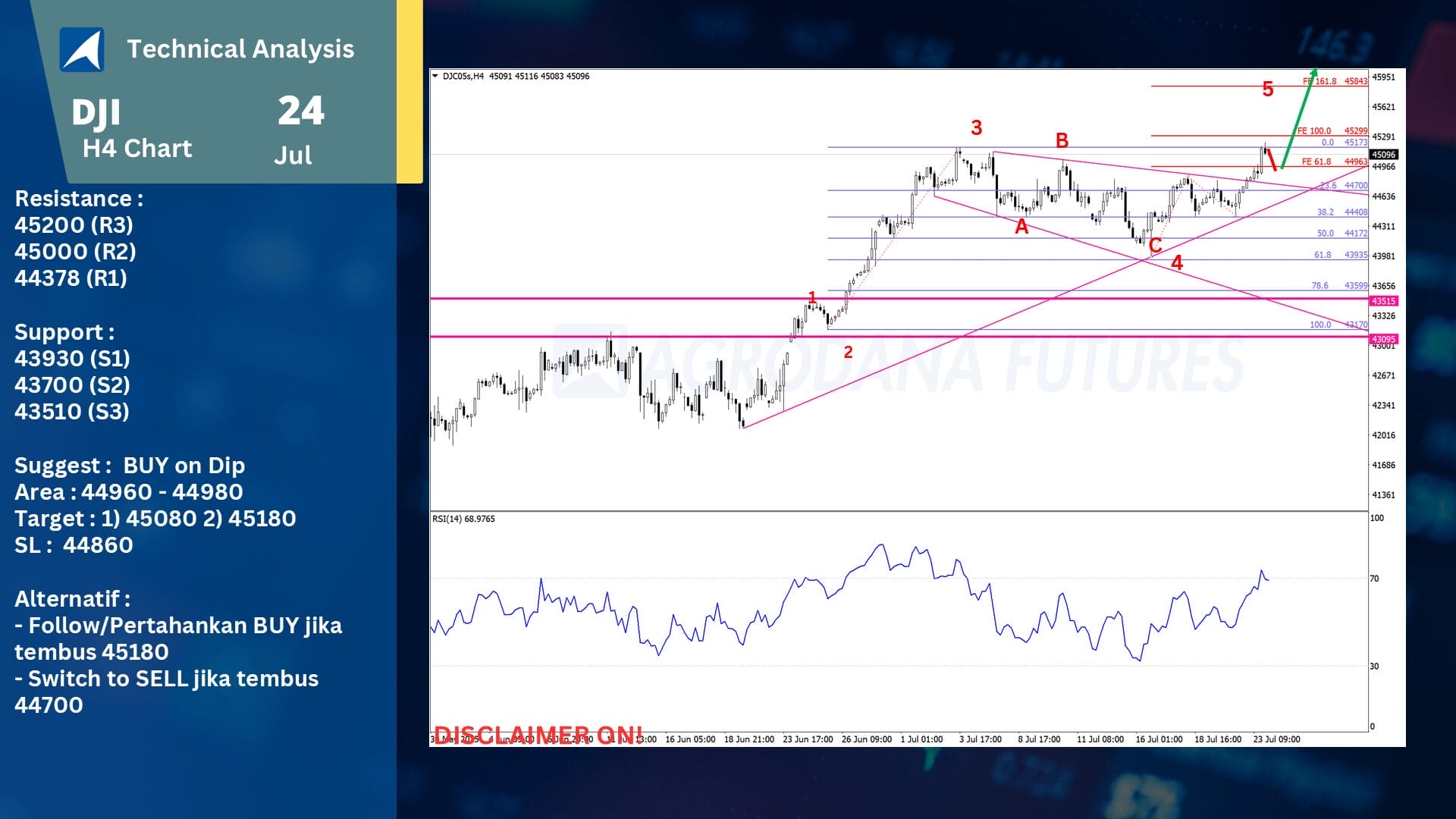Expand the DJC05s,H4 chart symbol triangle
The image size is (1456, 819).
pos(435,76)
